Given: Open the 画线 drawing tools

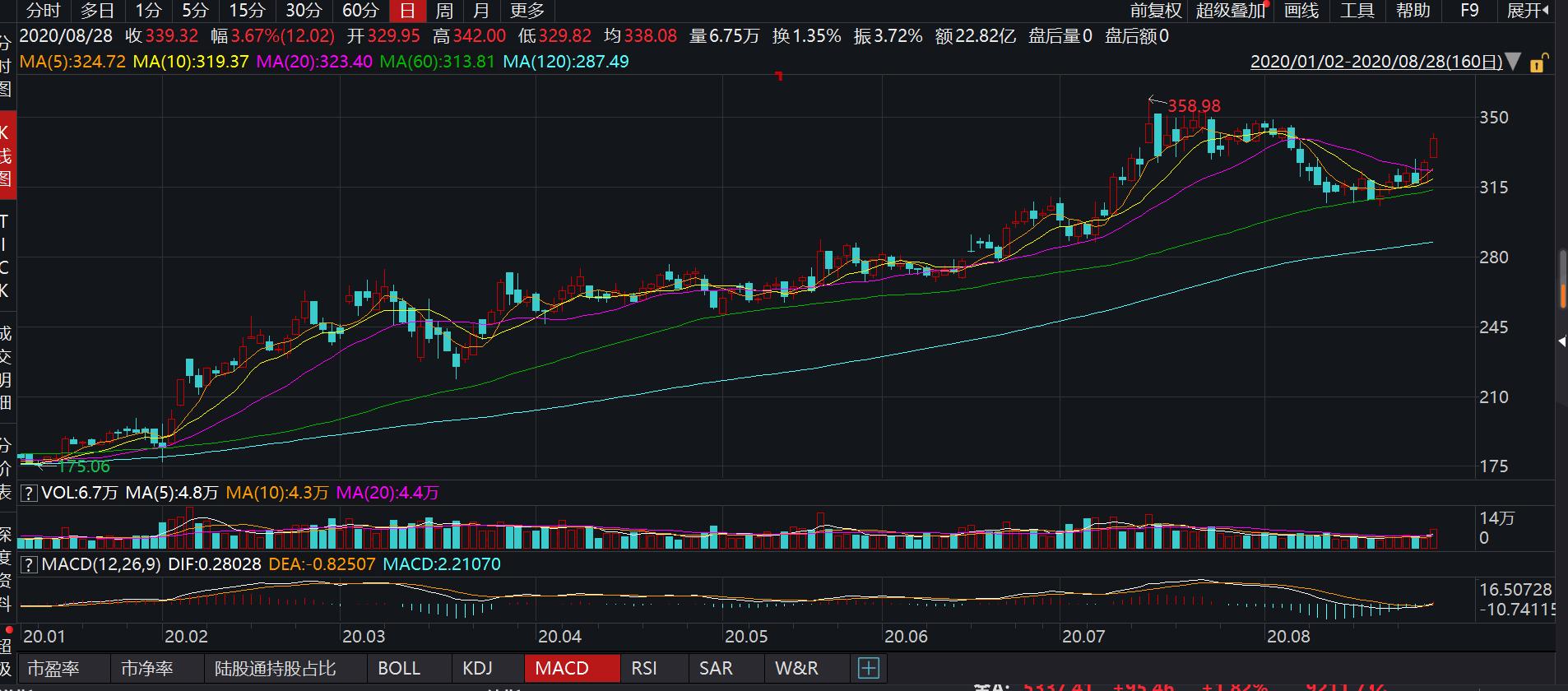Looking at the screenshot, I should coord(1301,11).
